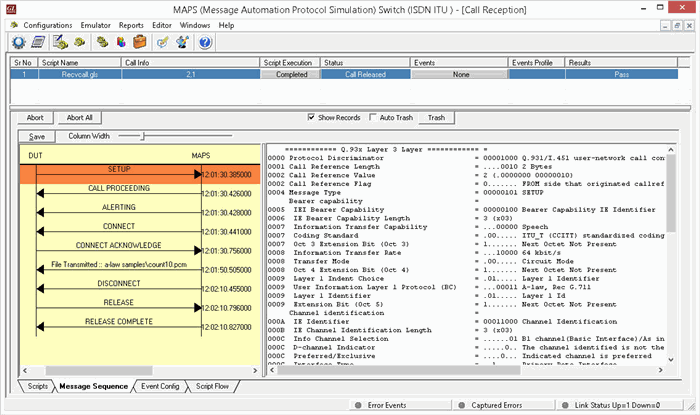This screenshot has width=700, height=415.
Task: Click the None events button
Action: tap(461, 75)
